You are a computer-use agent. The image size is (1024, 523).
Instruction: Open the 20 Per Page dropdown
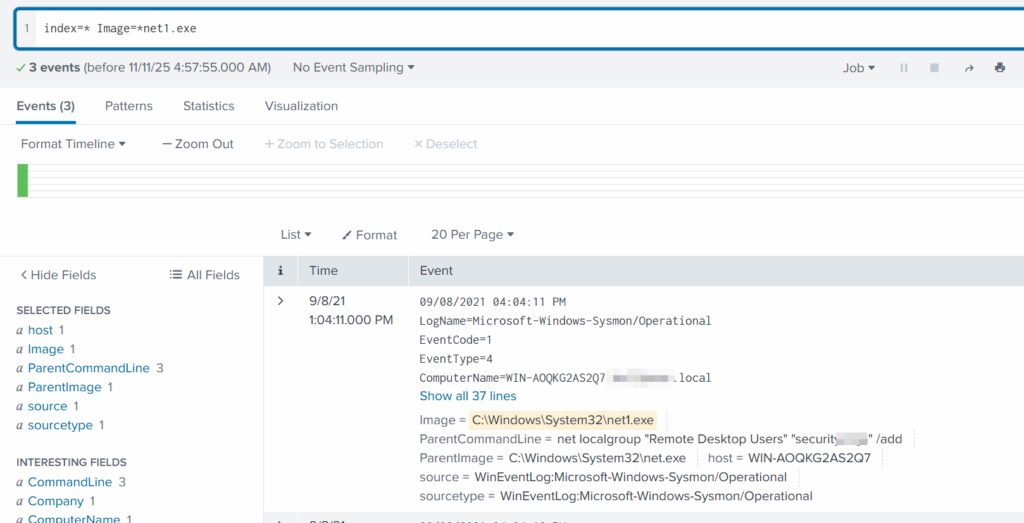click(x=473, y=234)
